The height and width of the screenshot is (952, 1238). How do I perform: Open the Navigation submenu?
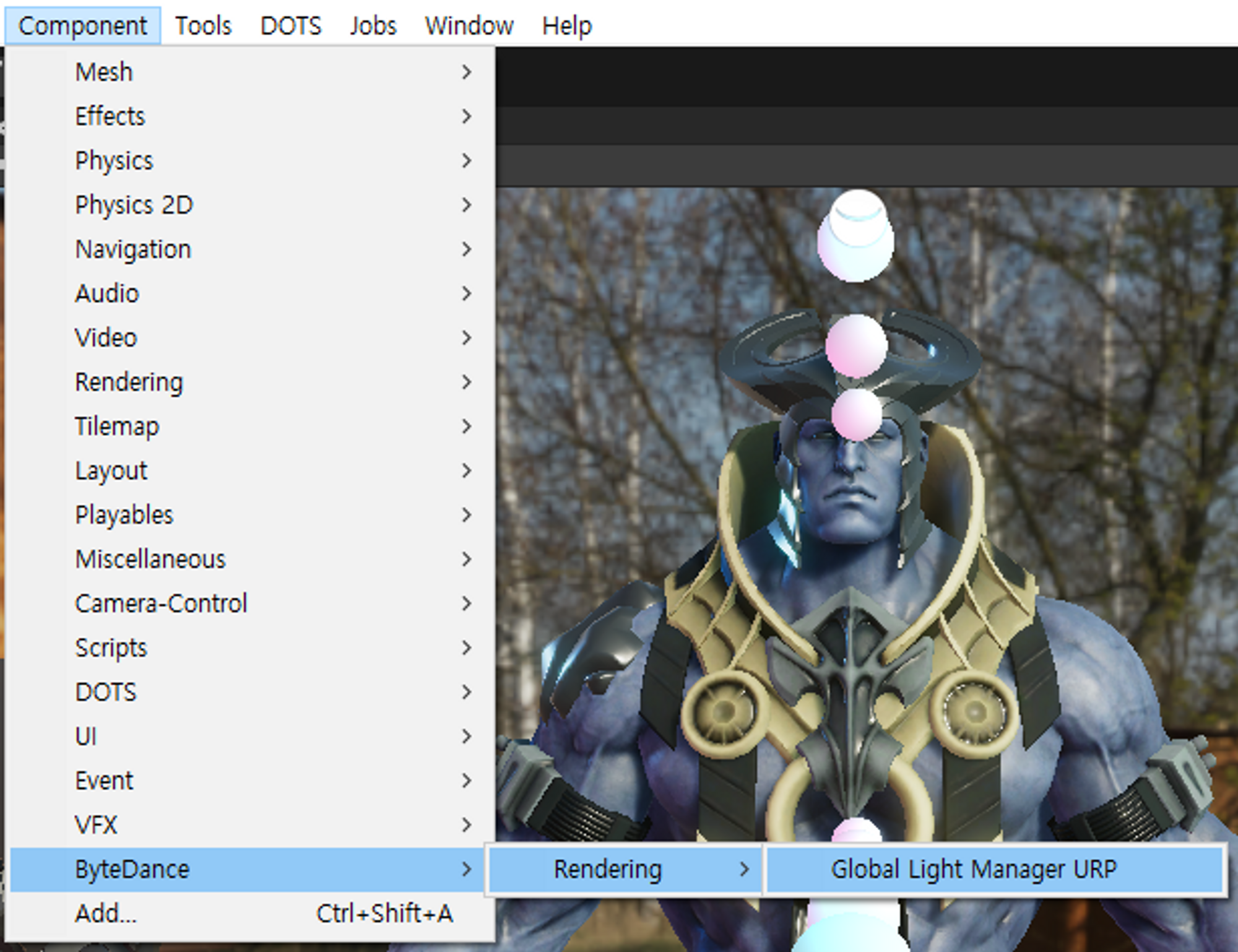[133, 249]
